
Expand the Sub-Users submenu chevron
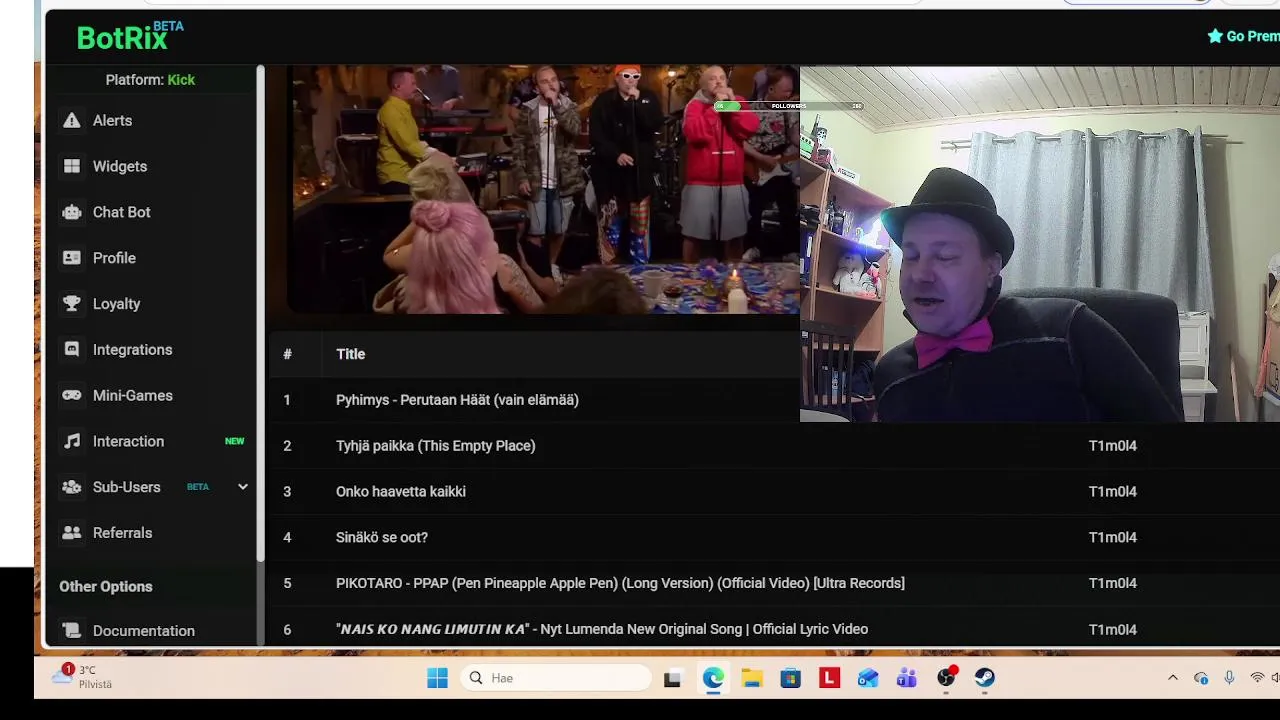tap(242, 487)
